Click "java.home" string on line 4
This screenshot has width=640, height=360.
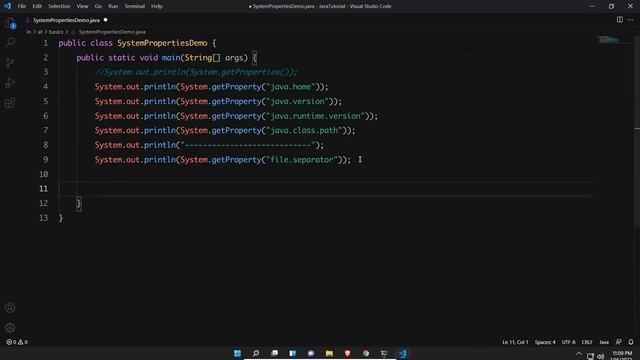tap(291, 87)
